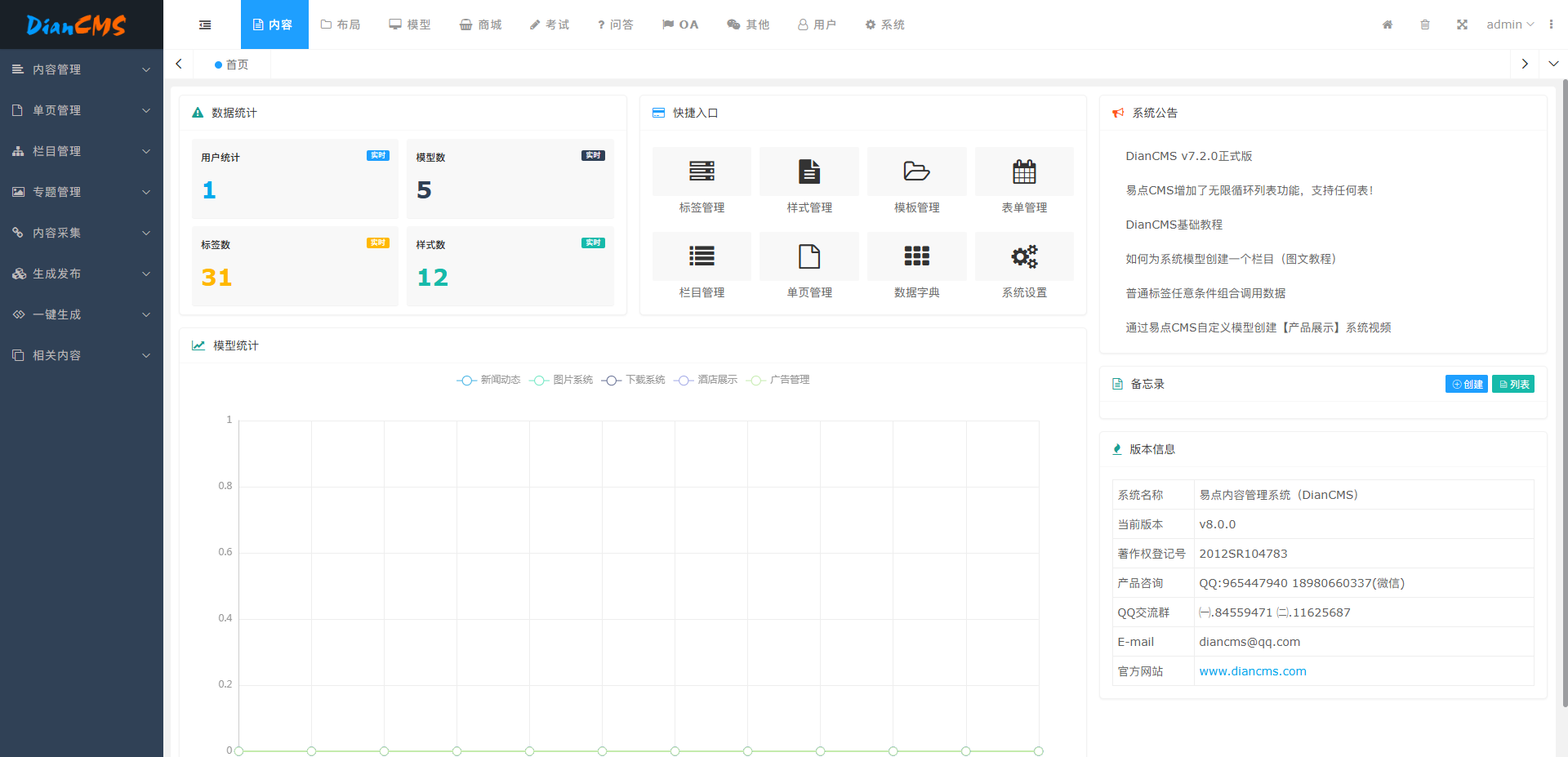Image resolution: width=1568 pixels, height=757 pixels.
Task: Toggle the 新闻动态 series in the chart legend
Action: pyautogui.click(x=488, y=380)
